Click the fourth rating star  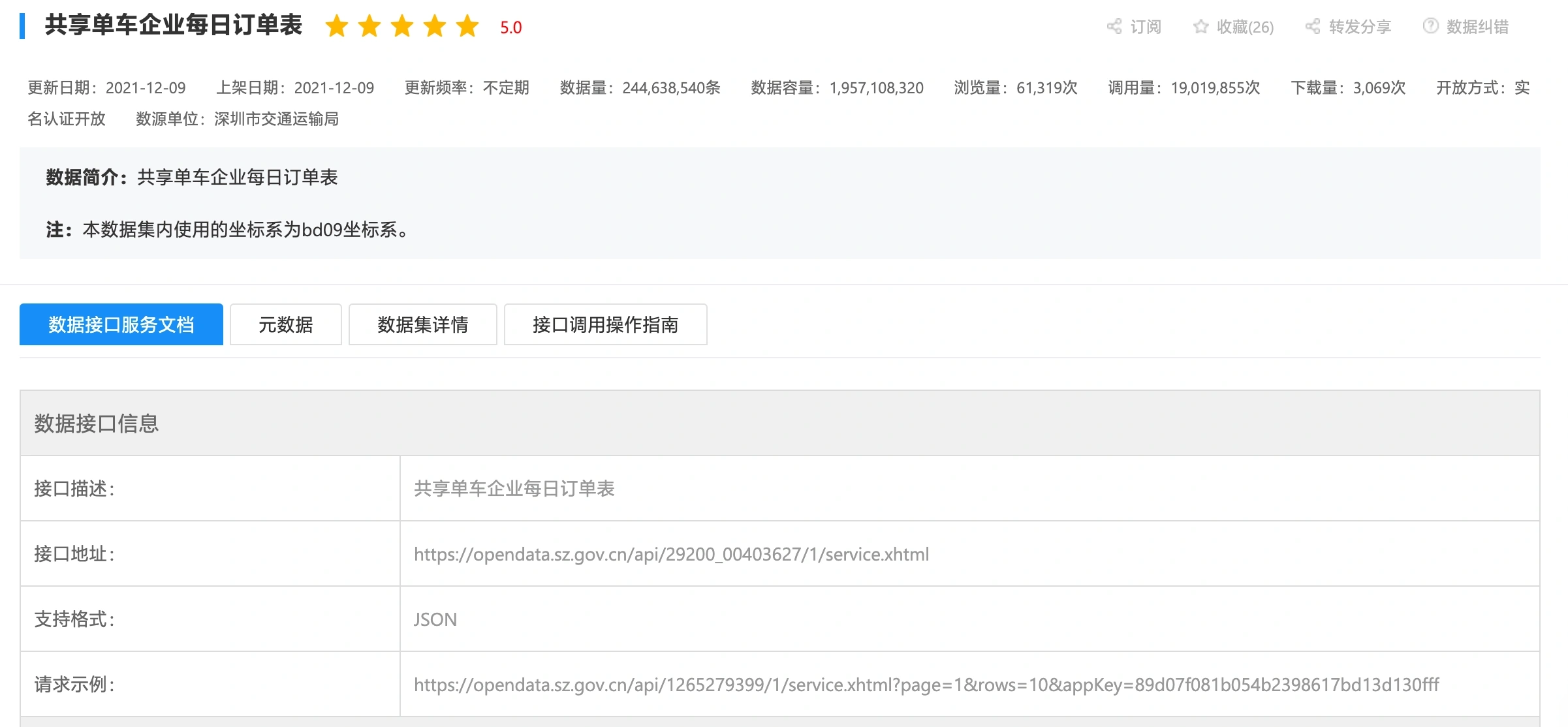435,27
